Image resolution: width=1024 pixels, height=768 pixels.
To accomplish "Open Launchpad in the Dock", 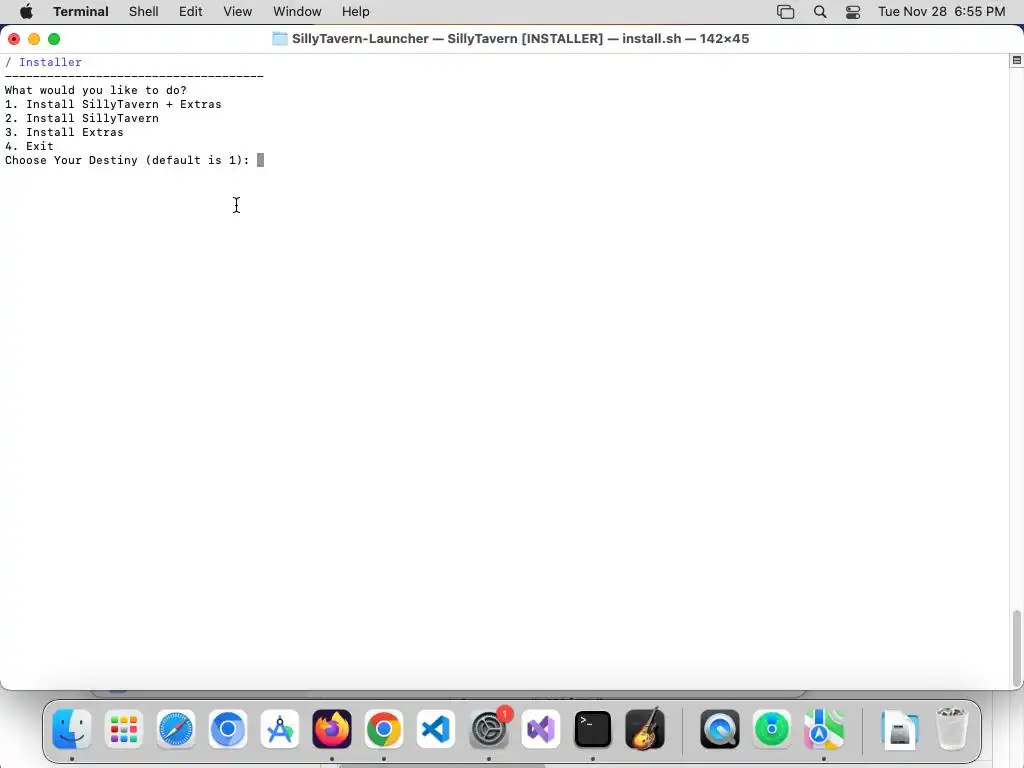I will coord(123,729).
